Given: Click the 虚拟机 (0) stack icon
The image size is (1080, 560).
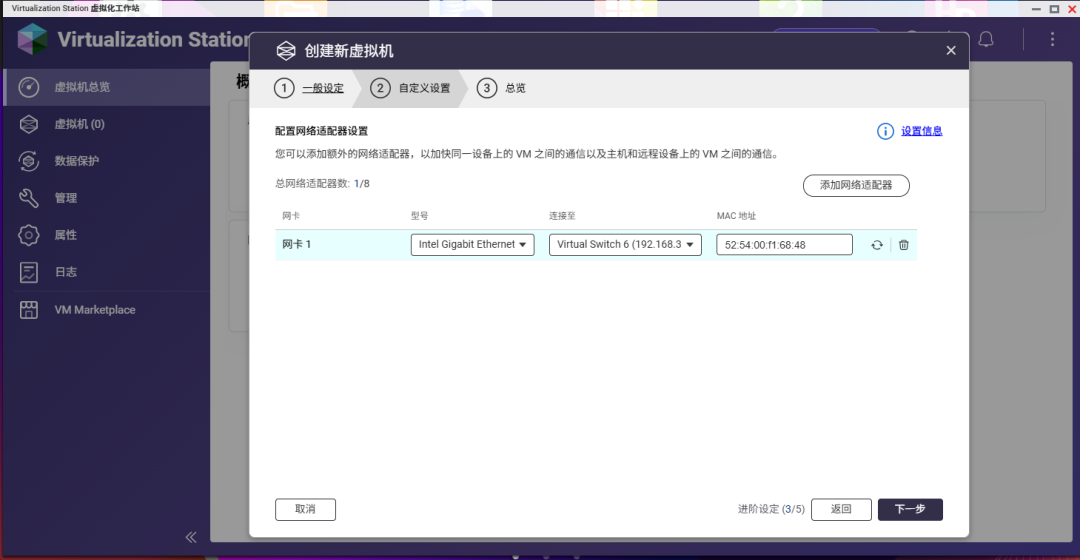Looking at the screenshot, I should (28, 124).
